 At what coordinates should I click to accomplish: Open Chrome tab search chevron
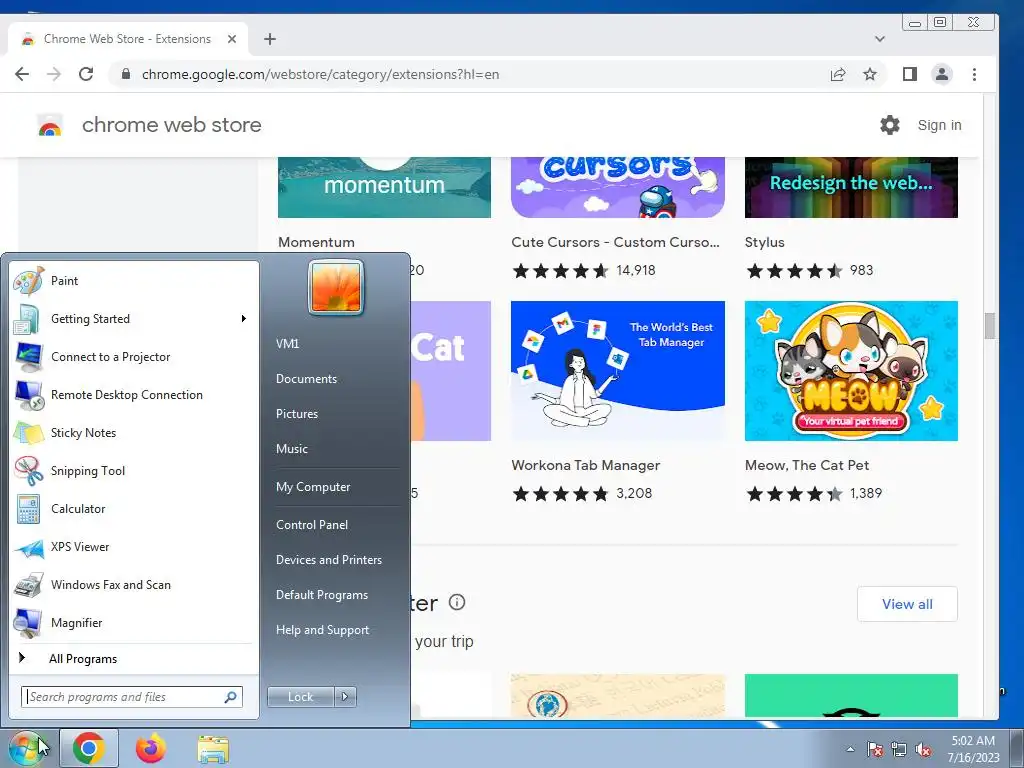pos(880,39)
